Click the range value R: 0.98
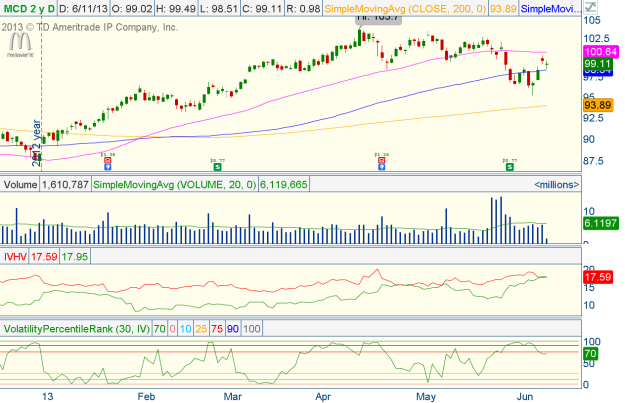Screen dimensions: 625x403 tap(304, 8)
